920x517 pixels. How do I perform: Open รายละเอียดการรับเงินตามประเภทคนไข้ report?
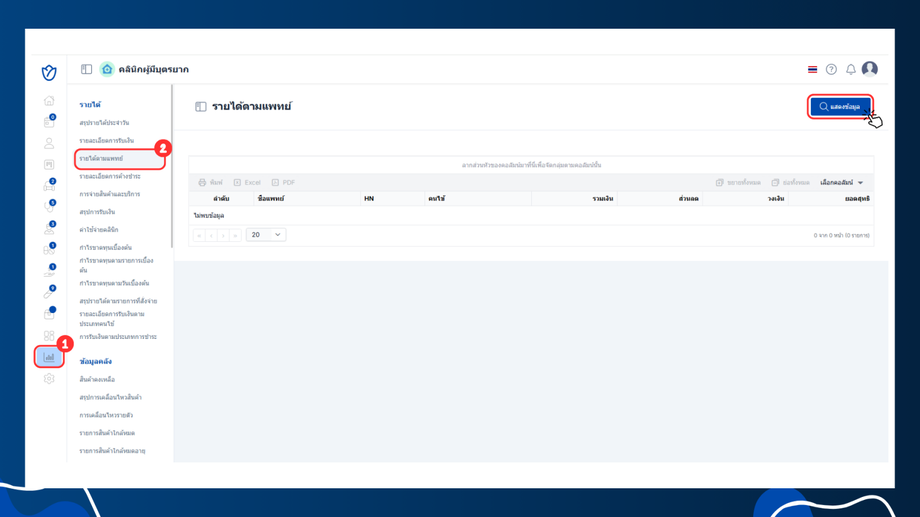tap(112, 319)
